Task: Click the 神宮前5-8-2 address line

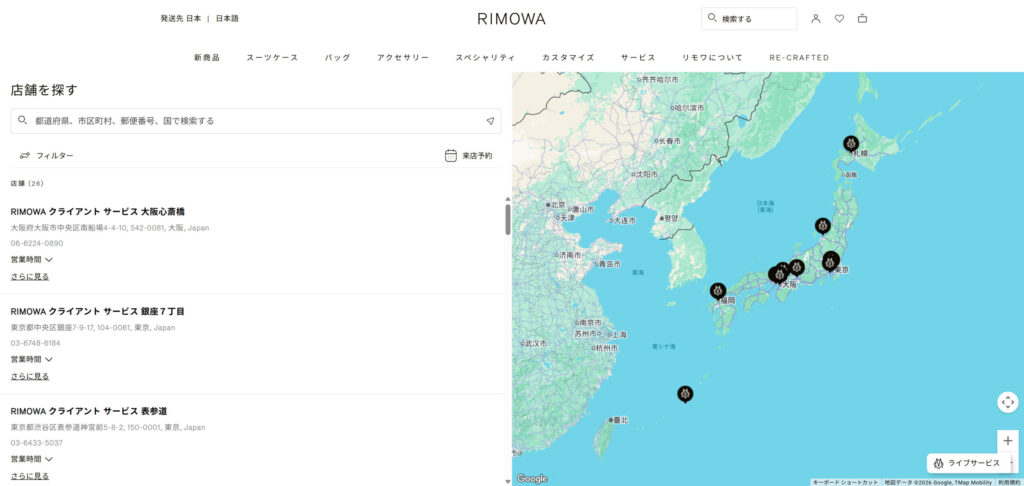Action: pos(108,428)
